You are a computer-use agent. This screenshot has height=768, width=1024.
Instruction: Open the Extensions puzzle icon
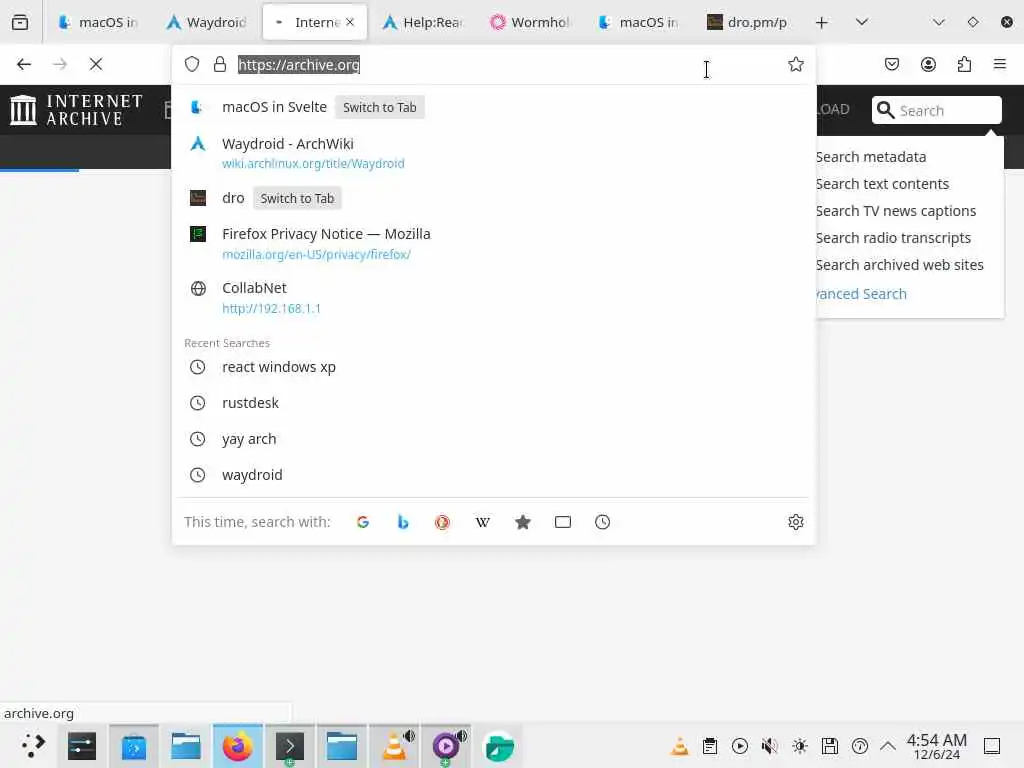pyautogui.click(x=965, y=64)
